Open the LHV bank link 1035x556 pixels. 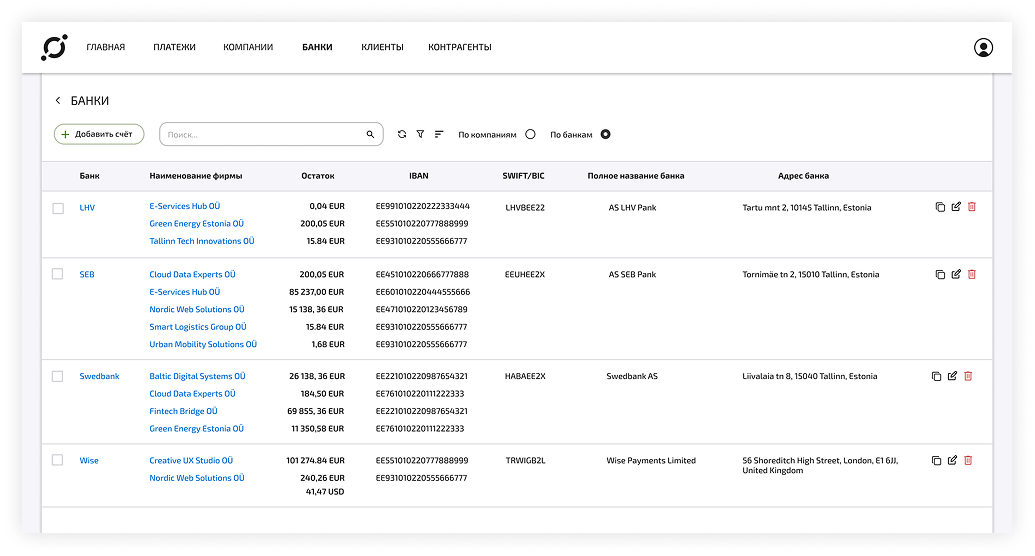tap(87, 207)
